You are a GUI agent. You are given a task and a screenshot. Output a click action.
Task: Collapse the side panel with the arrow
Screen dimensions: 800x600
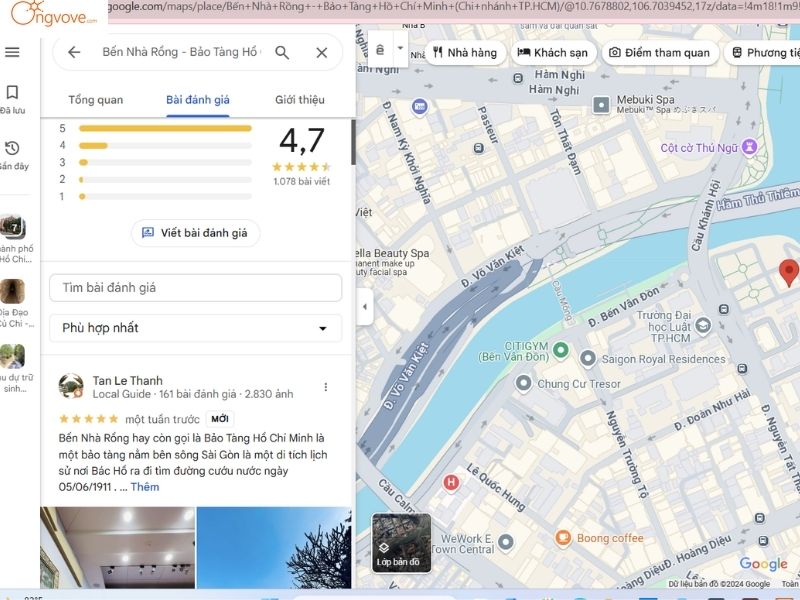click(x=364, y=307)
